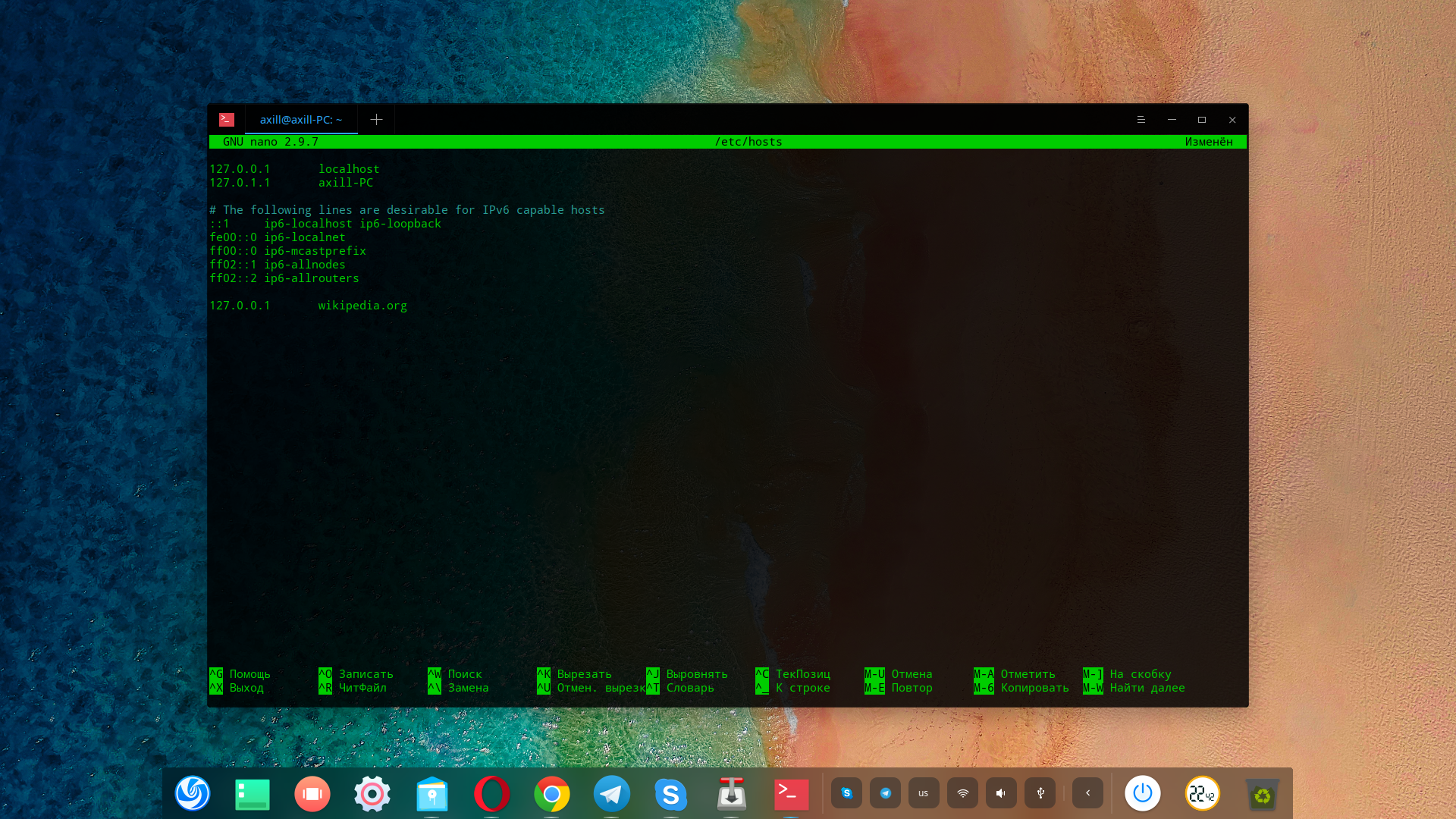The width and height of the screenshot is (1456, 819).
Task: Open Deepin launcher from the dock
Action: point(193,794)
